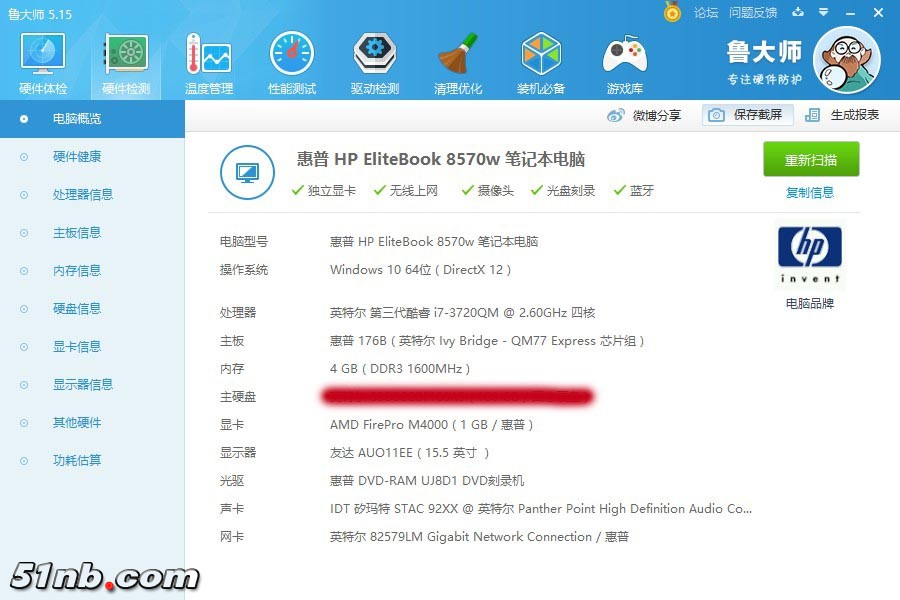Select 电脑概览 in sidebar
Viewport: 900px width, 600px height.
92,119
